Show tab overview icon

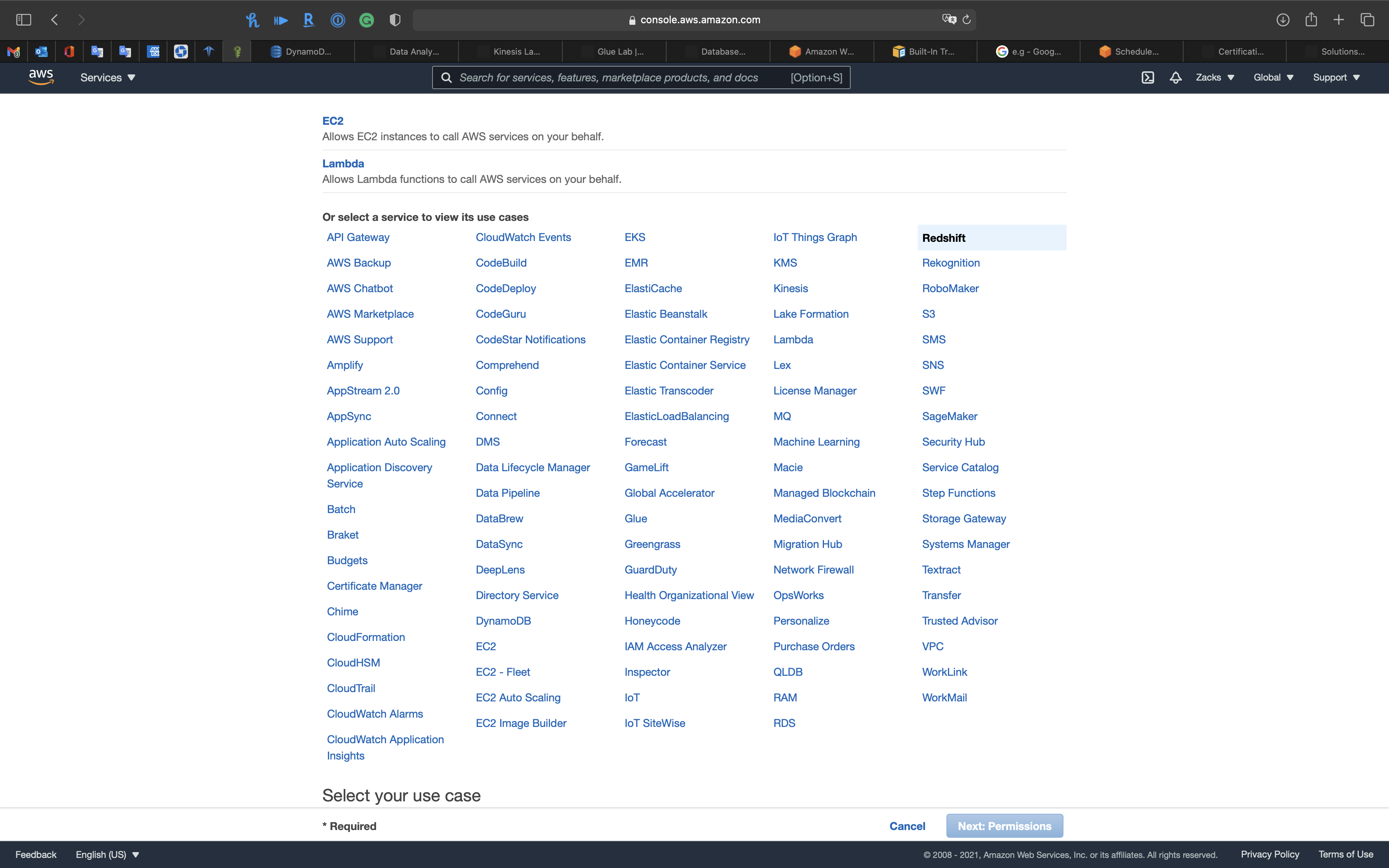point(1367,20)
